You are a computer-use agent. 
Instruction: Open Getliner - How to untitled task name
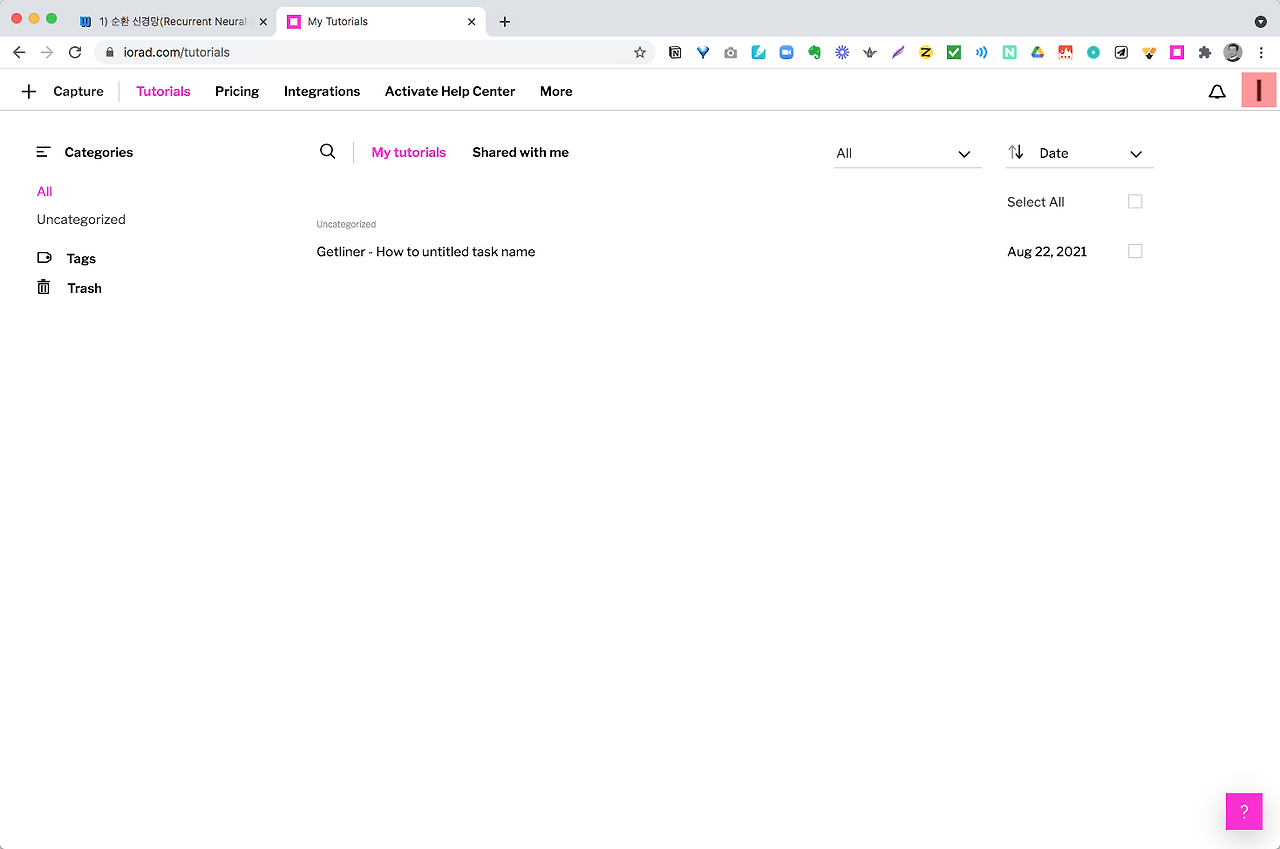(426, 251)
